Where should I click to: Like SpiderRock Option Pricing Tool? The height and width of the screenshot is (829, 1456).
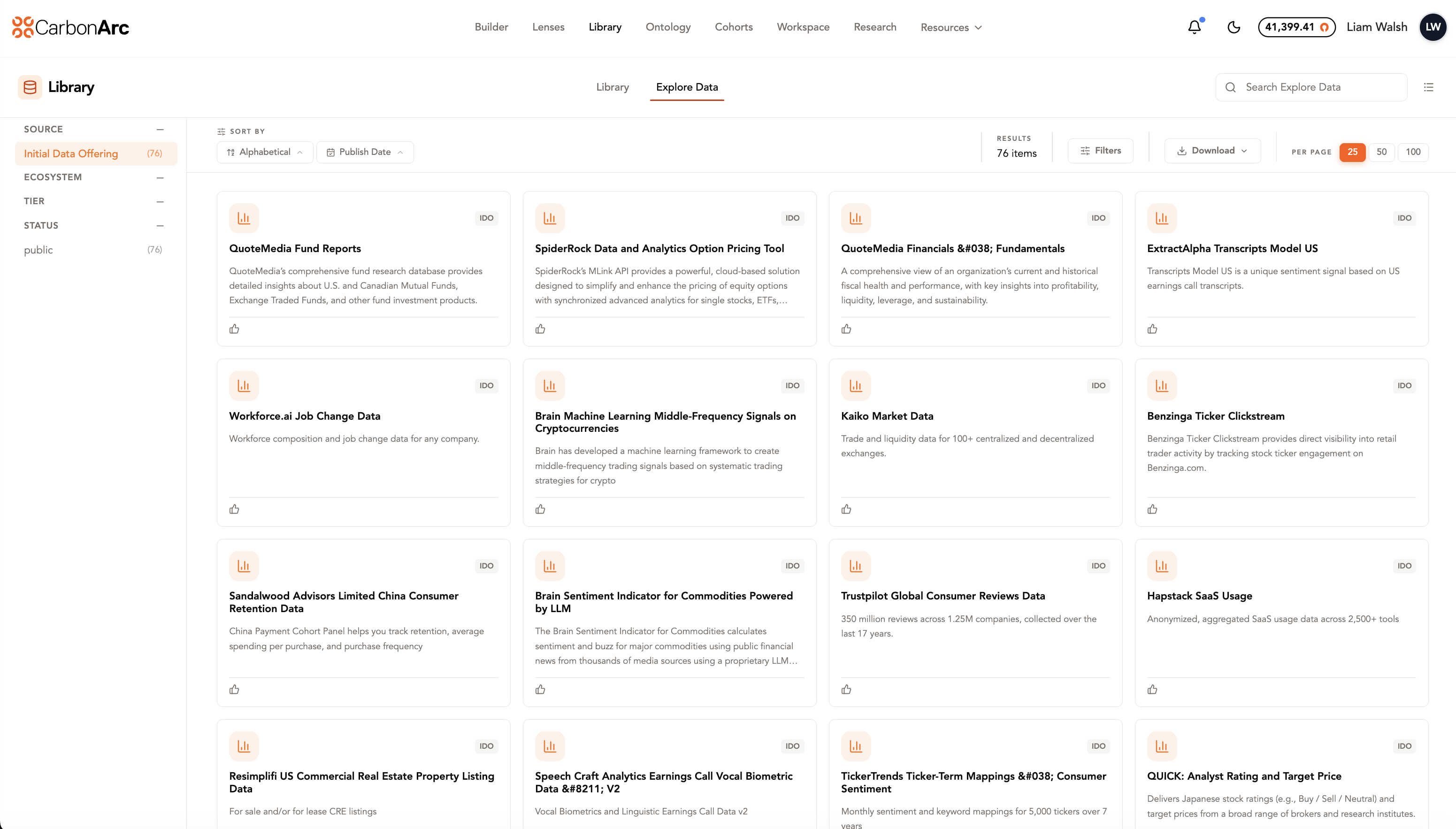540,329
